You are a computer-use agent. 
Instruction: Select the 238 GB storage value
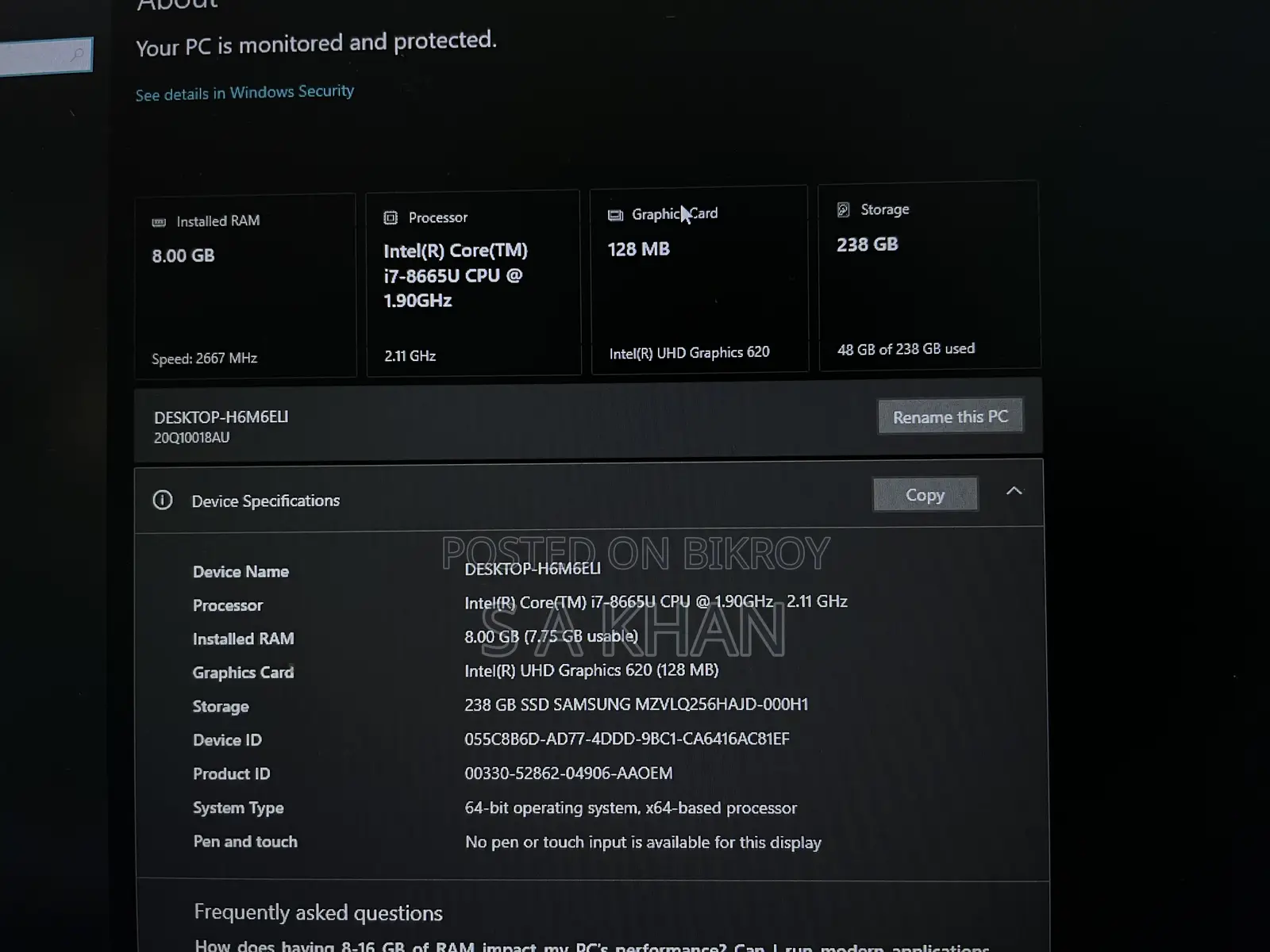click(x=868, y=244)
